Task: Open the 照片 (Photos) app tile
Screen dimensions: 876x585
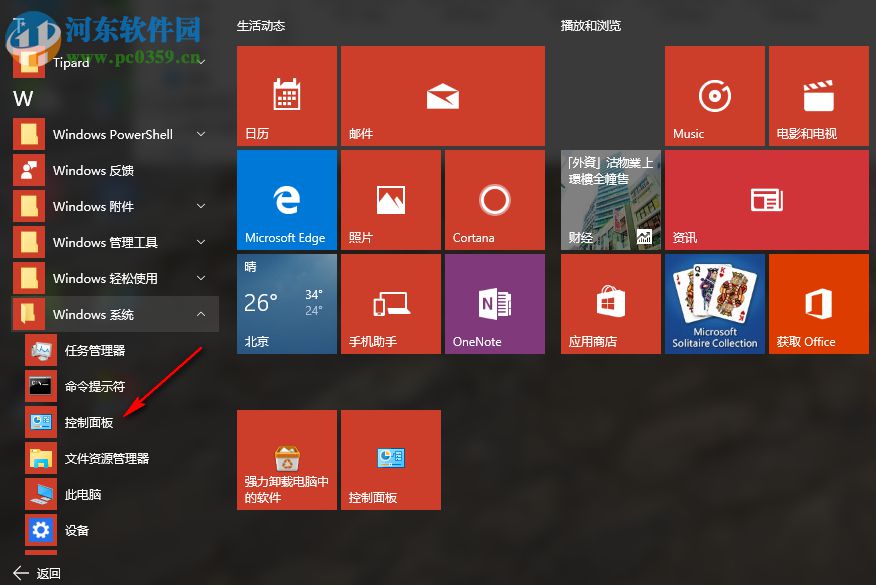Action: 391,199
